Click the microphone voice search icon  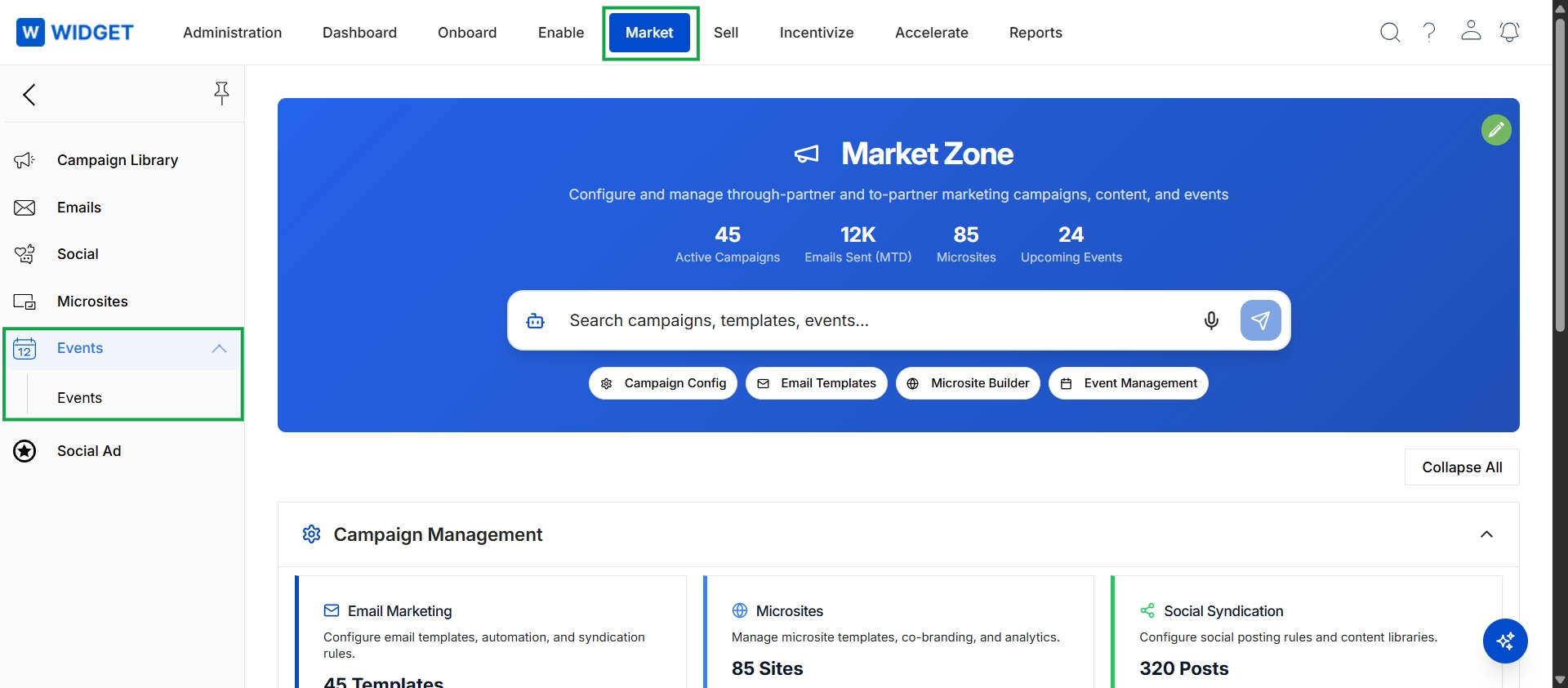click(1211, 320)
